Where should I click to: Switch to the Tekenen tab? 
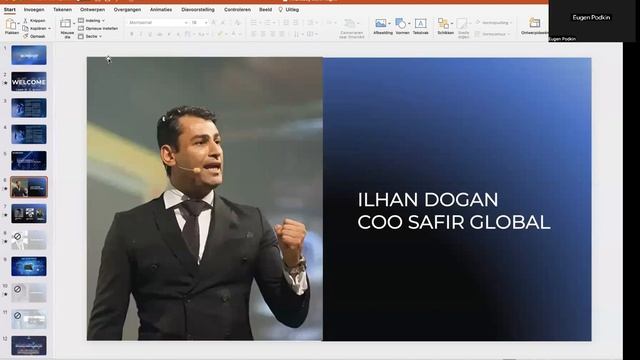62,9
